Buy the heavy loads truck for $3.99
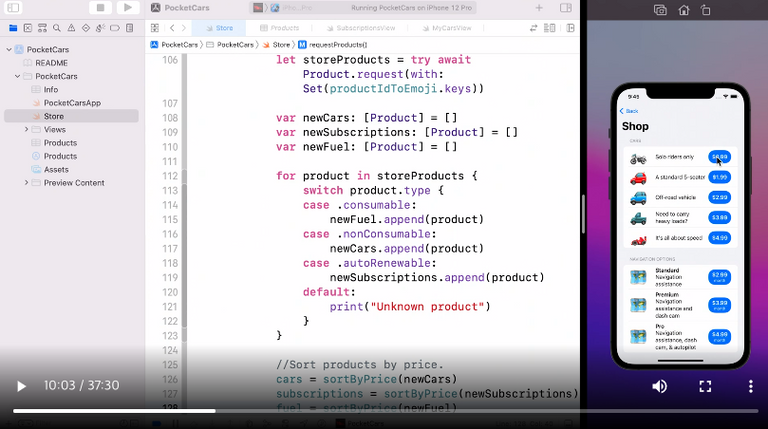768x429 pixels. [x=719, y=217]
